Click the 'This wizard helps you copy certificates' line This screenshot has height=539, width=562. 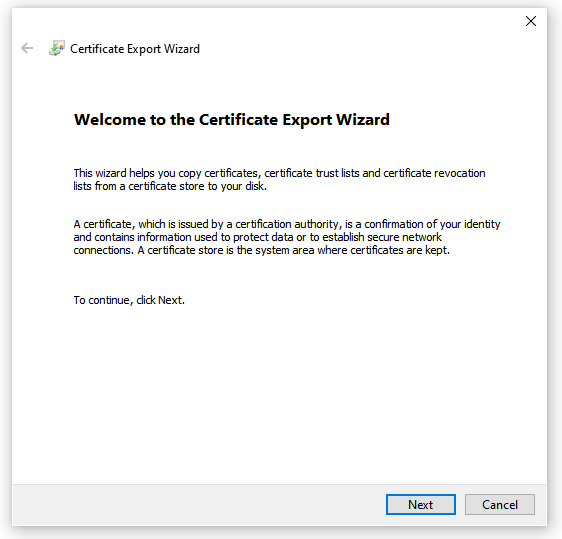coord(279,173)
